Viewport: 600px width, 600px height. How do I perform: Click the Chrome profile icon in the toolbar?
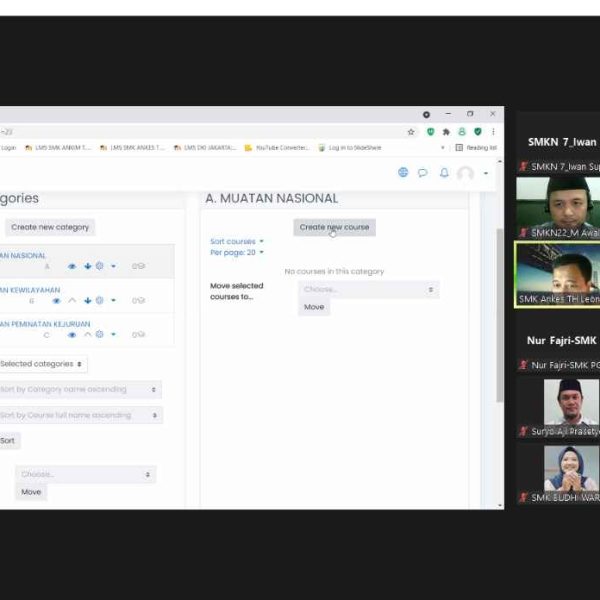(462, 132)
